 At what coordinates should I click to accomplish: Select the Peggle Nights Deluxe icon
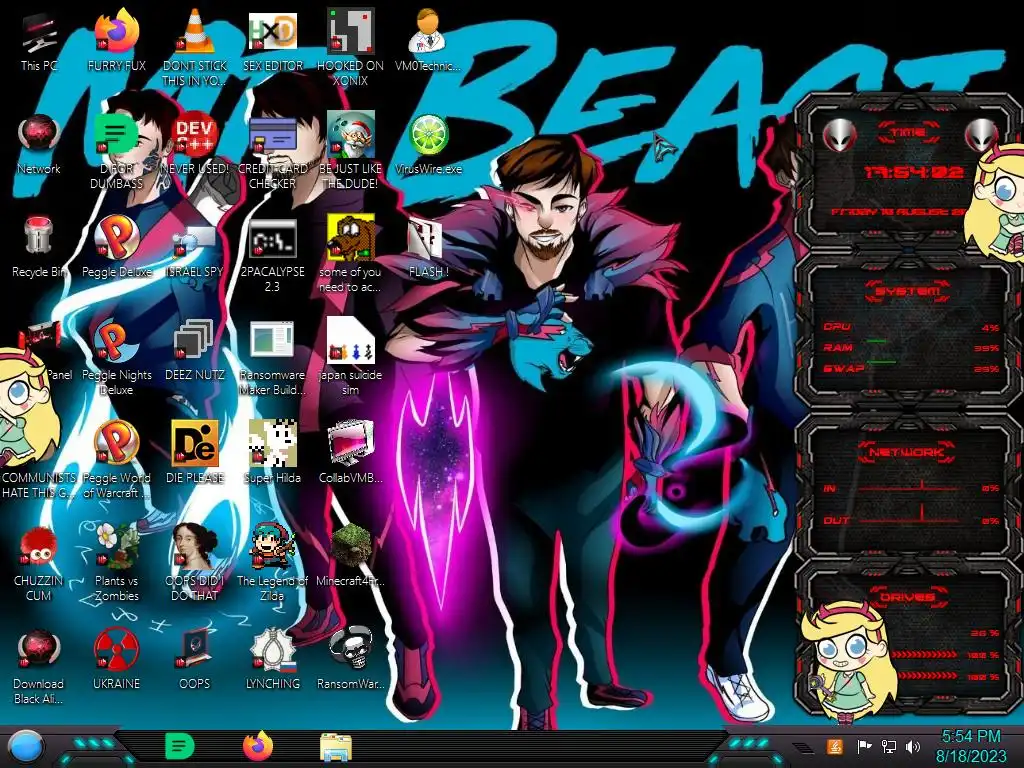point(116,358)
